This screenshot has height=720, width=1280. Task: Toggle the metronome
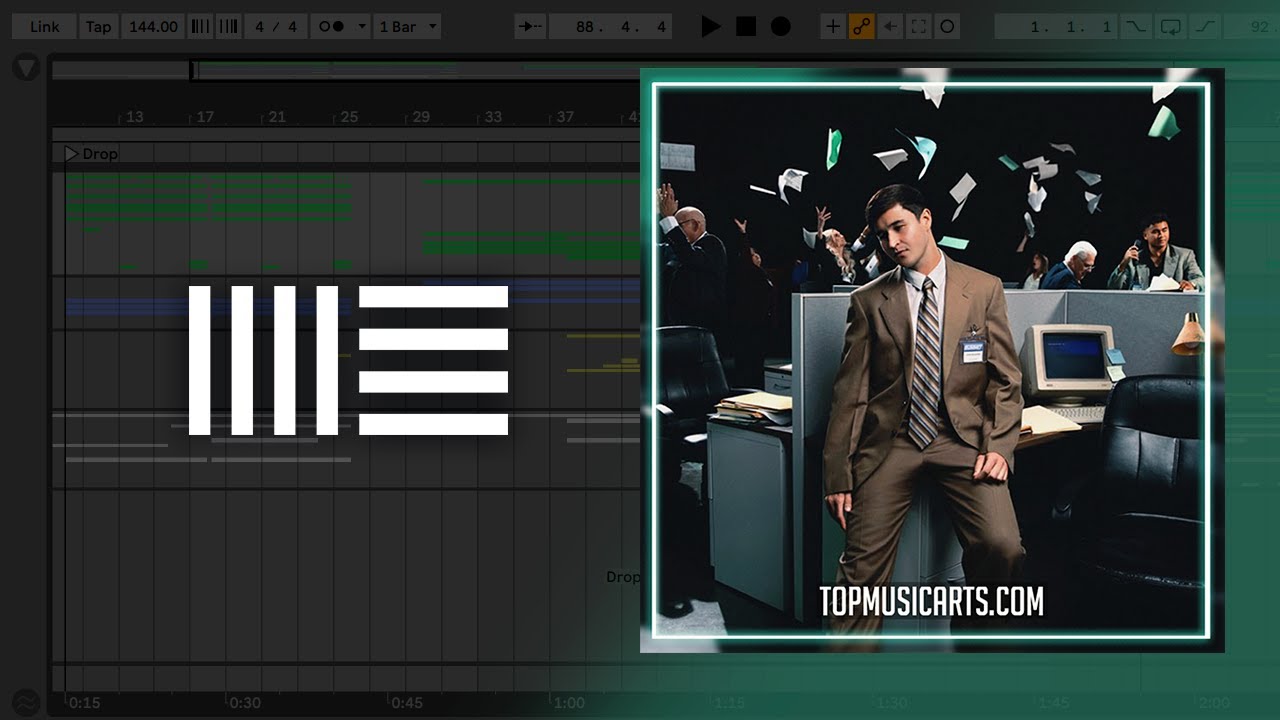coord(332,27)
